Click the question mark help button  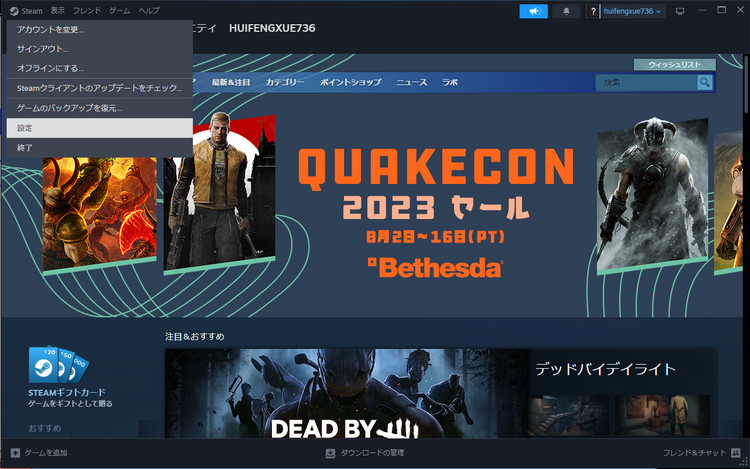click(x=593, y=11)
